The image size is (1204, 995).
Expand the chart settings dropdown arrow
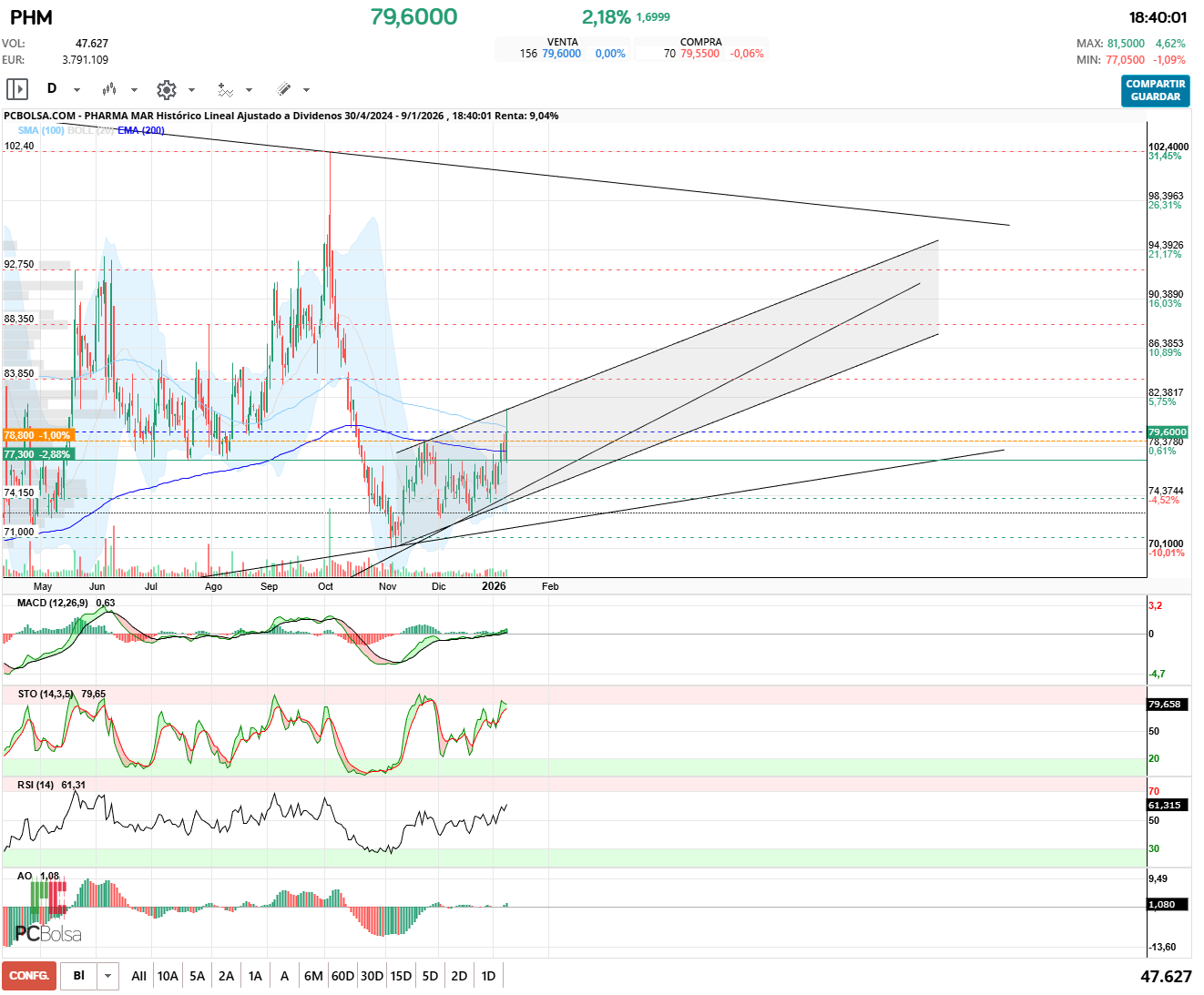tap(191, 90)
